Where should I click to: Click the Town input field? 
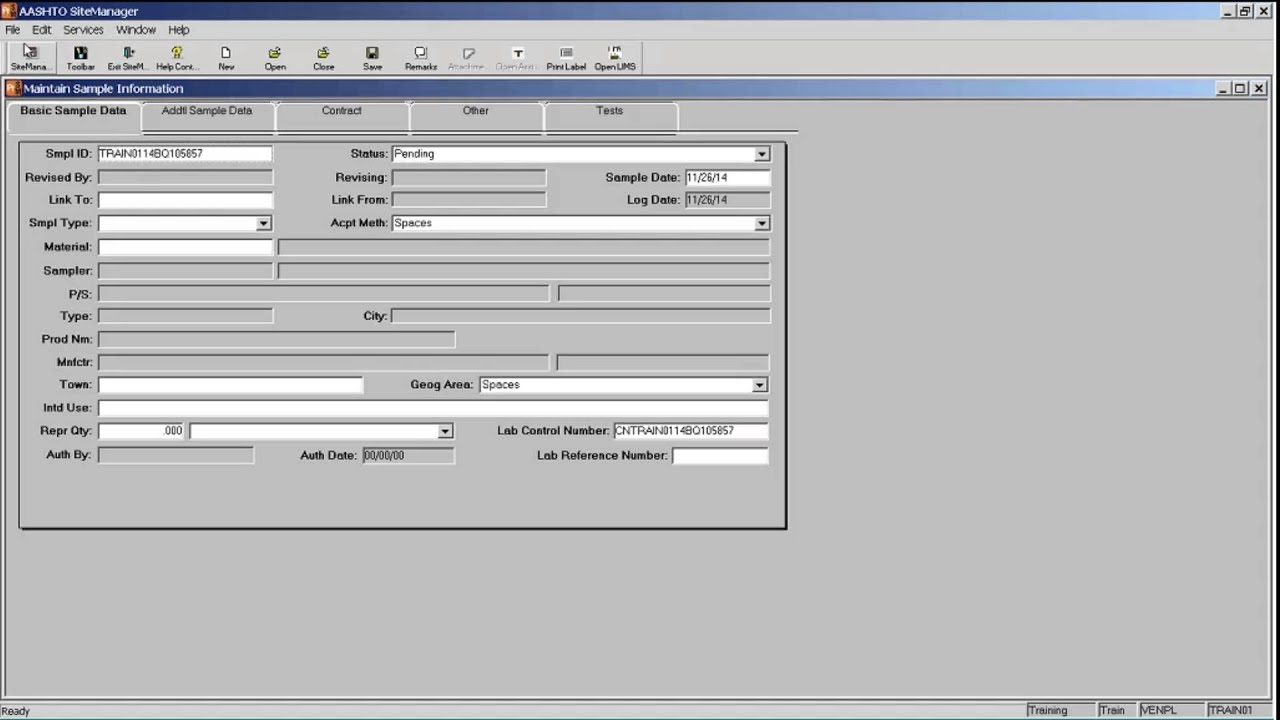coord(230,385)
